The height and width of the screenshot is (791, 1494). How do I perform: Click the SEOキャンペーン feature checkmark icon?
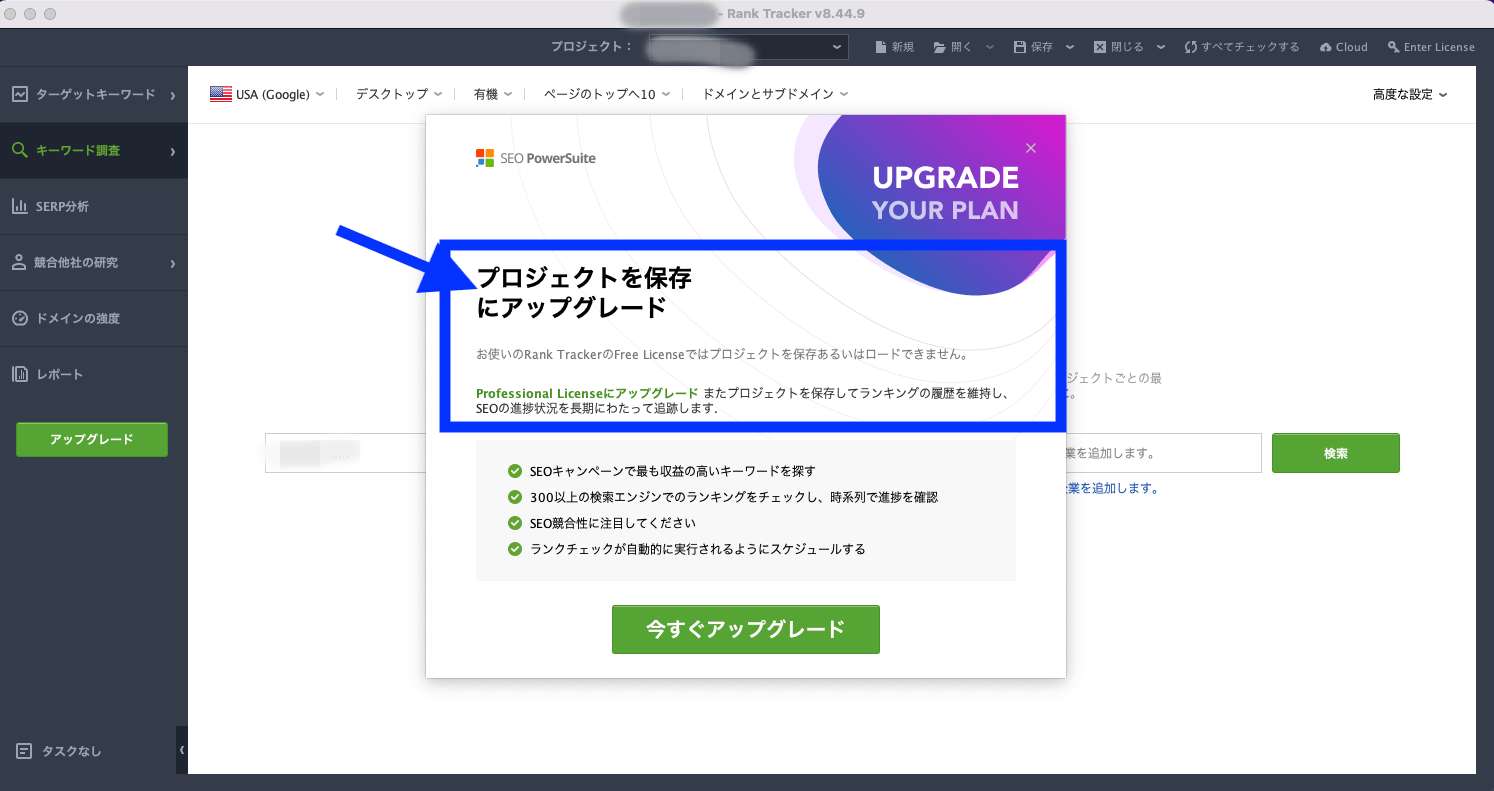(x=515, y=471)
